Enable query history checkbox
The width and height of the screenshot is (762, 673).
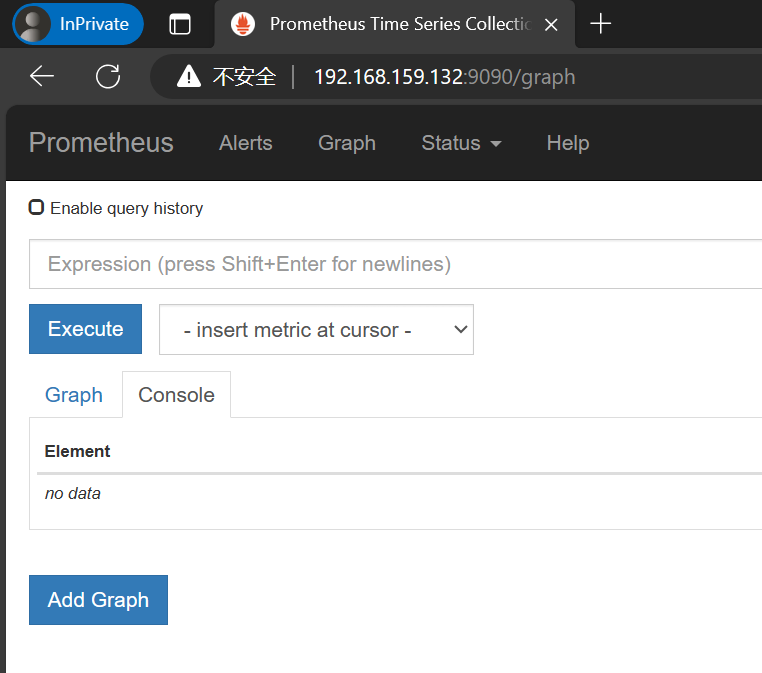coord(37,208)
